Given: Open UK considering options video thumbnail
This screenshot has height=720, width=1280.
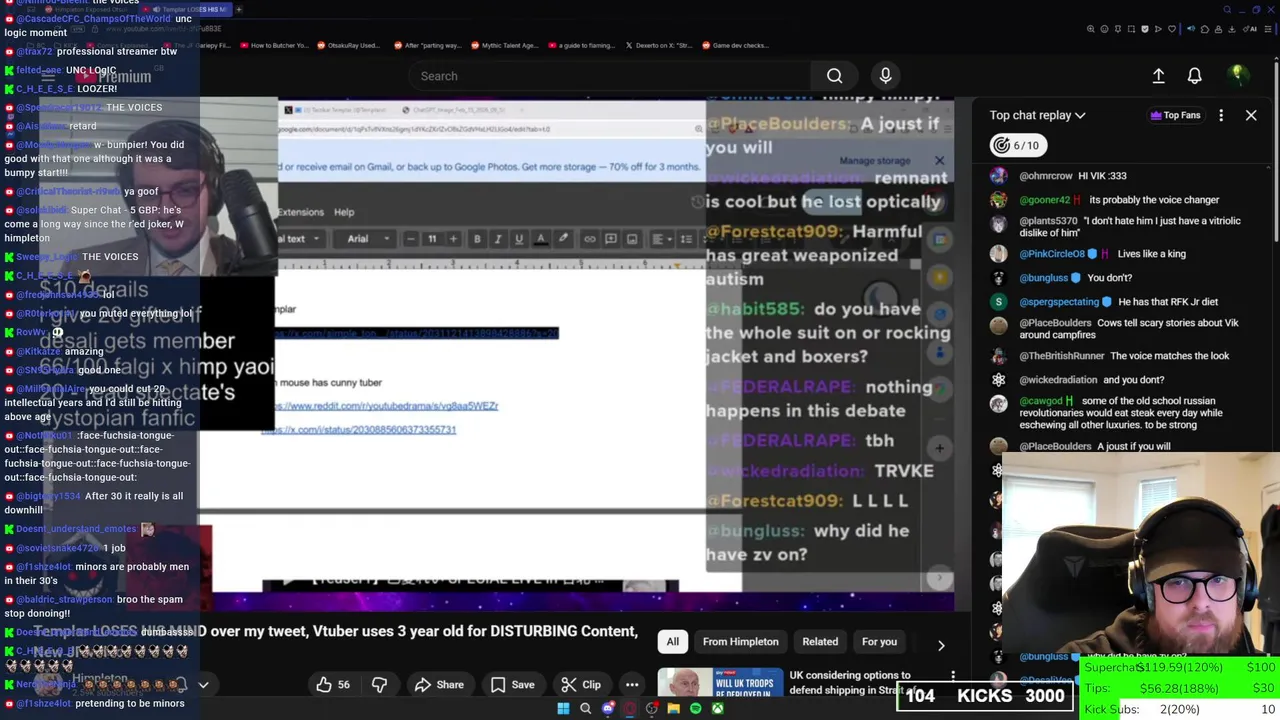Looking at the screenshot, I should tap(721, 683).
